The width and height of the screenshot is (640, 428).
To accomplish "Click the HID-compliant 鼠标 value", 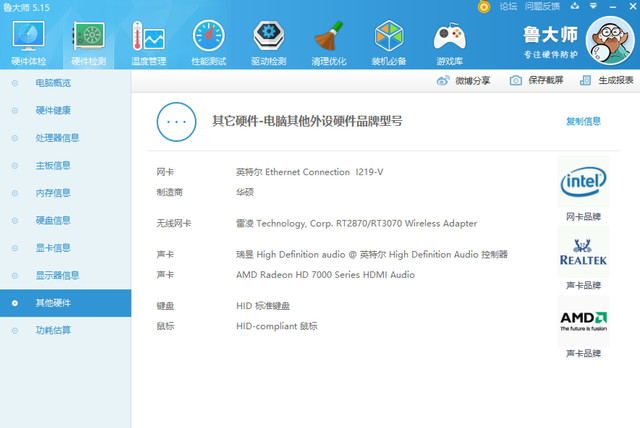I will (x=277, y=326).
